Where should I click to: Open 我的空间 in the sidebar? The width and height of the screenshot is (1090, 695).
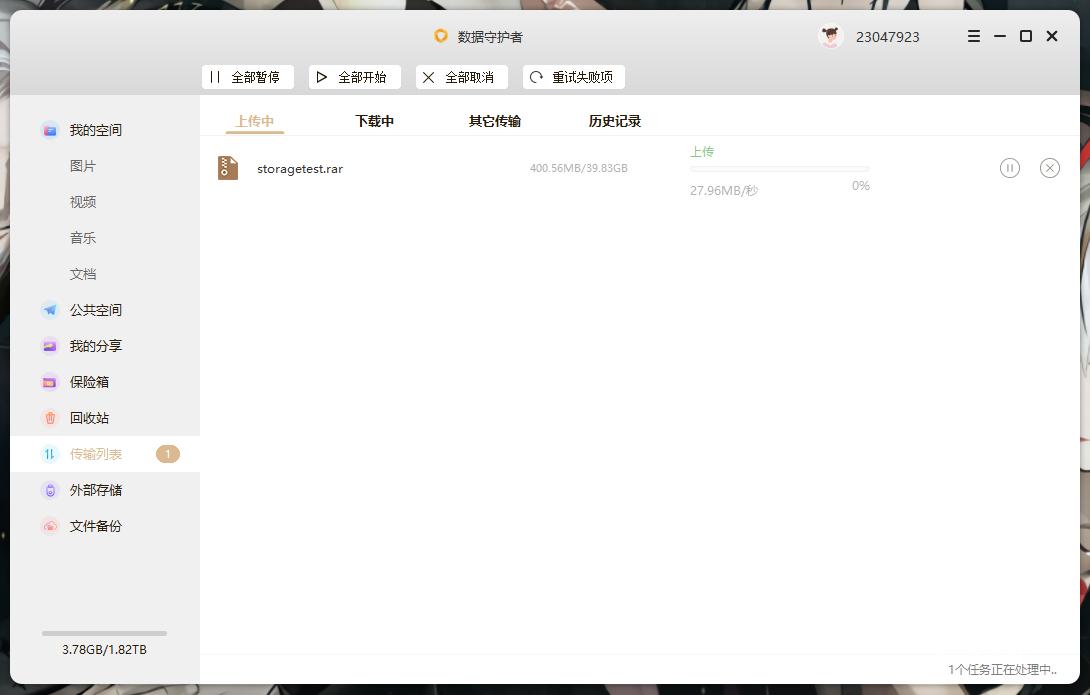click(x=97, y=129)
